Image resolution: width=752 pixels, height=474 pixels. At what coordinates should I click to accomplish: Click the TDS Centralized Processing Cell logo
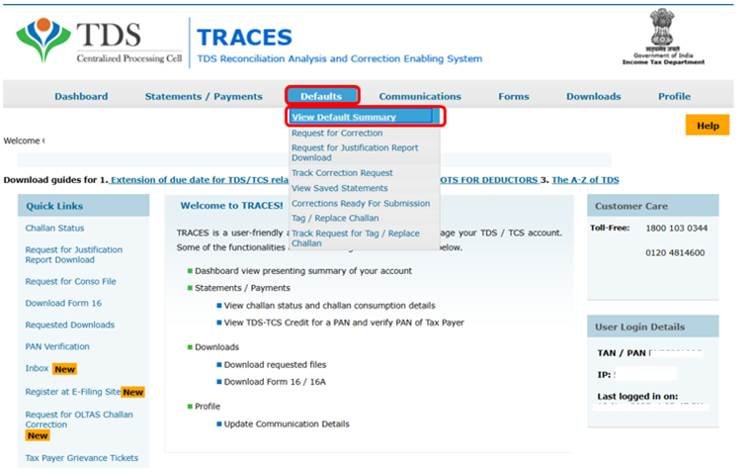click(98, 42)
